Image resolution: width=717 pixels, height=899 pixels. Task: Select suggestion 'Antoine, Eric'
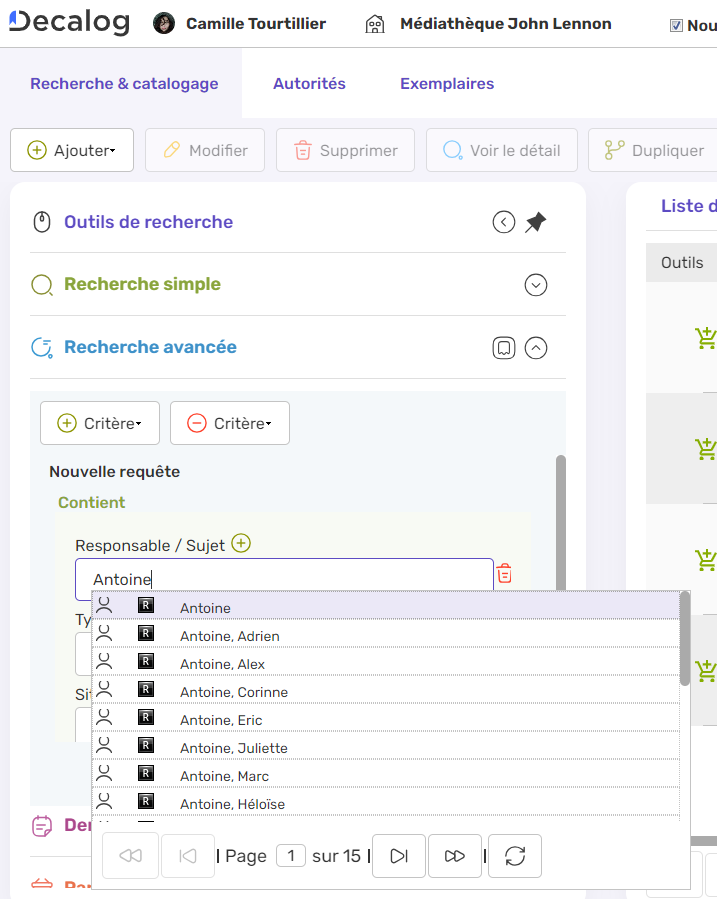click(386, 718)
